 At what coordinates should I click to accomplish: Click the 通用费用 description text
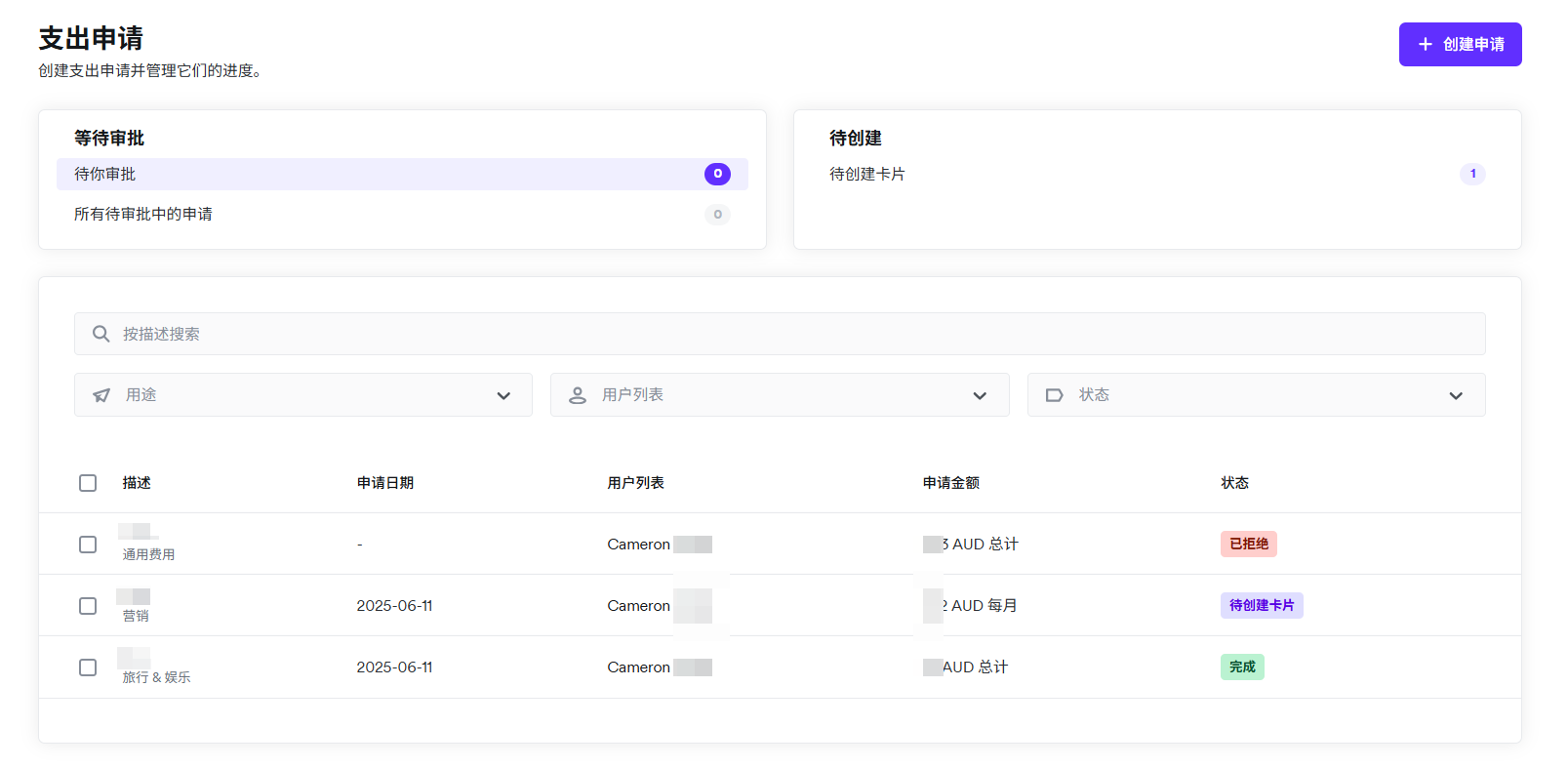(148, 554)
